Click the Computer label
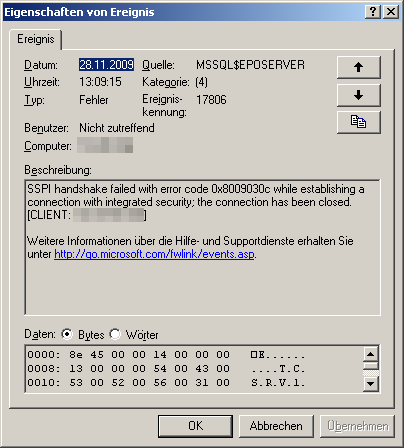This screenshot has height=448, width=404. 48,146
